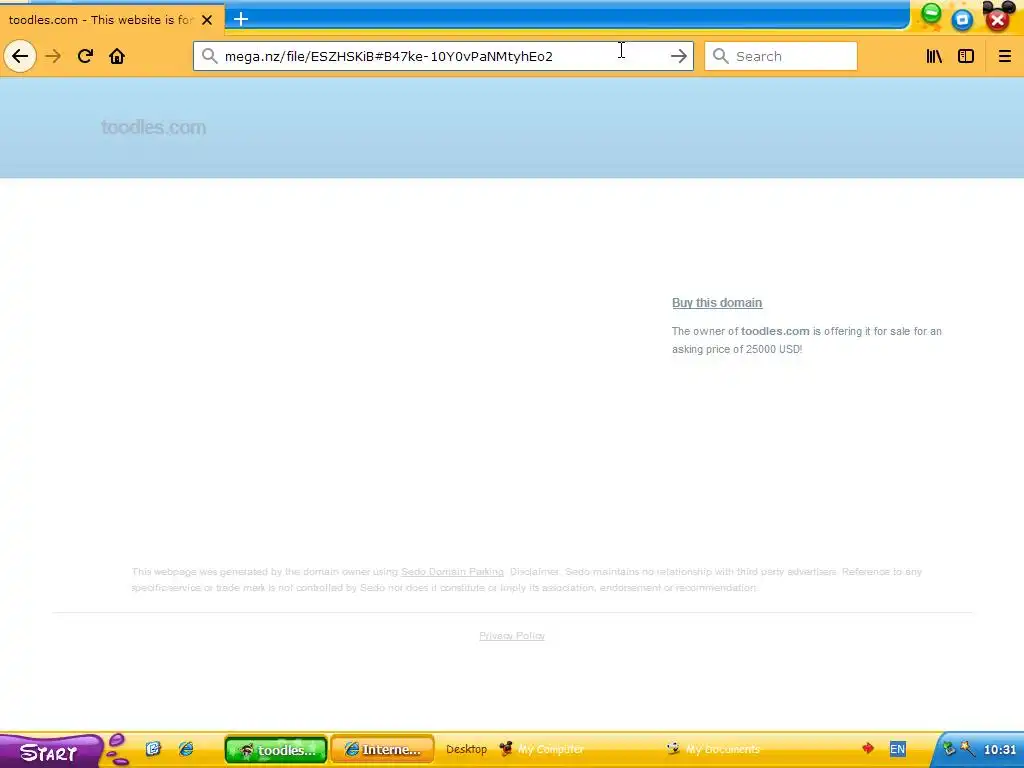Click the toodles.com header logo text
The height and width of the screenshot is (768, 1024).
[x=153, y=127]
